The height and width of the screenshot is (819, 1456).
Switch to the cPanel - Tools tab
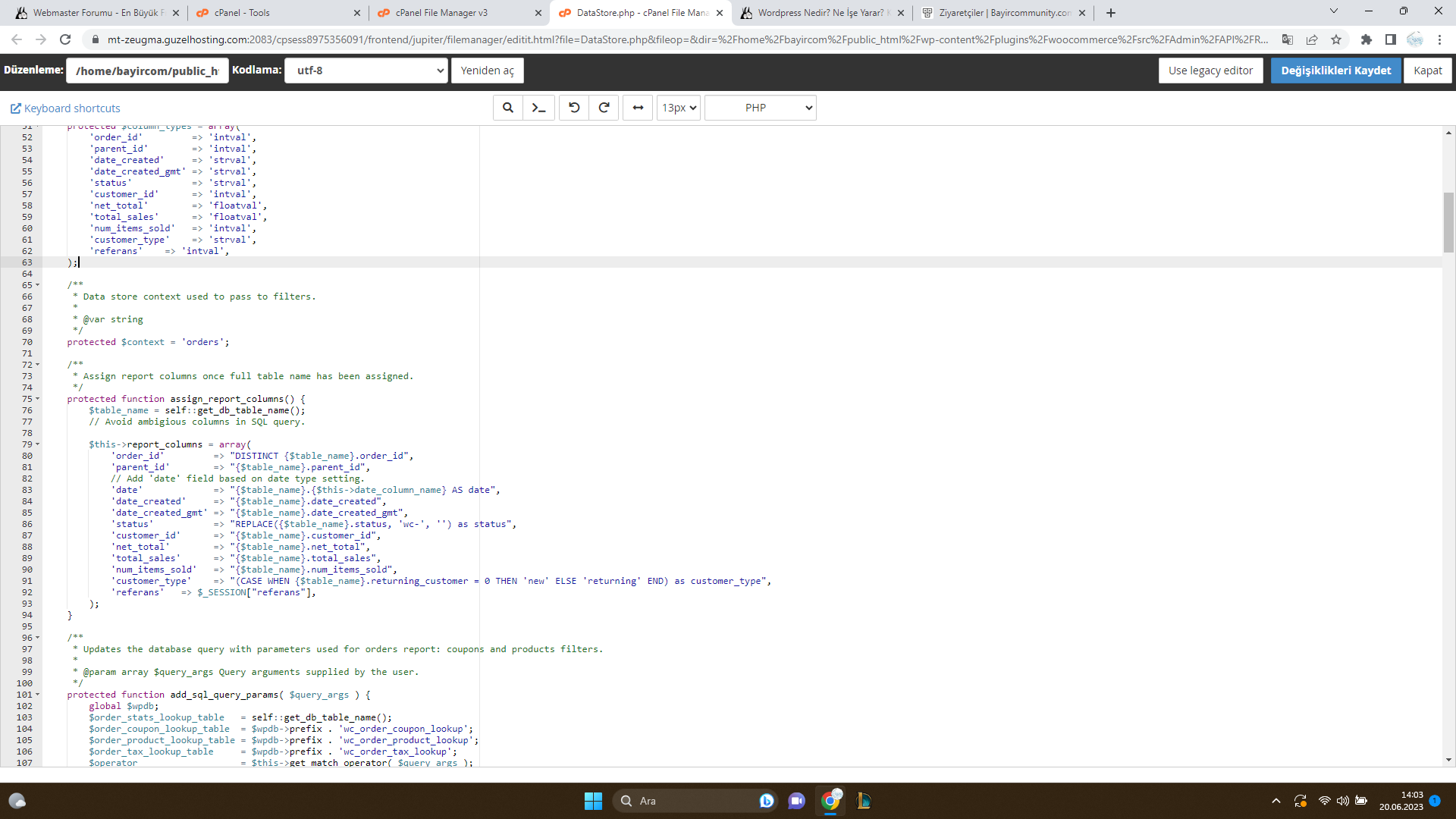pyautogui.click(x=278, y=13)
